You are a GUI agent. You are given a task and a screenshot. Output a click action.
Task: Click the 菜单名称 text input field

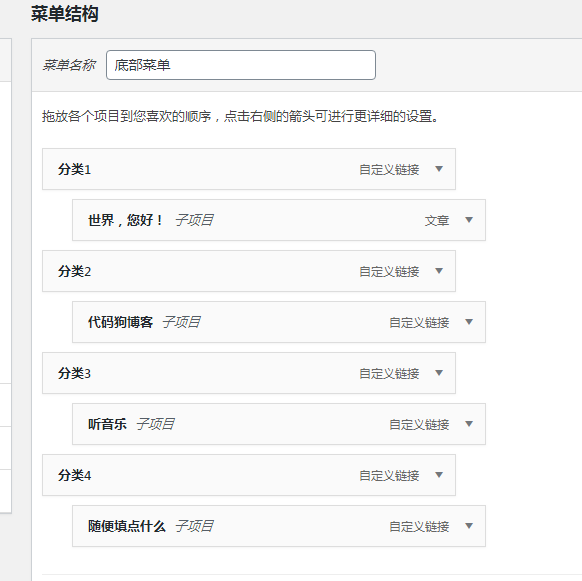(x=241, y=65)
